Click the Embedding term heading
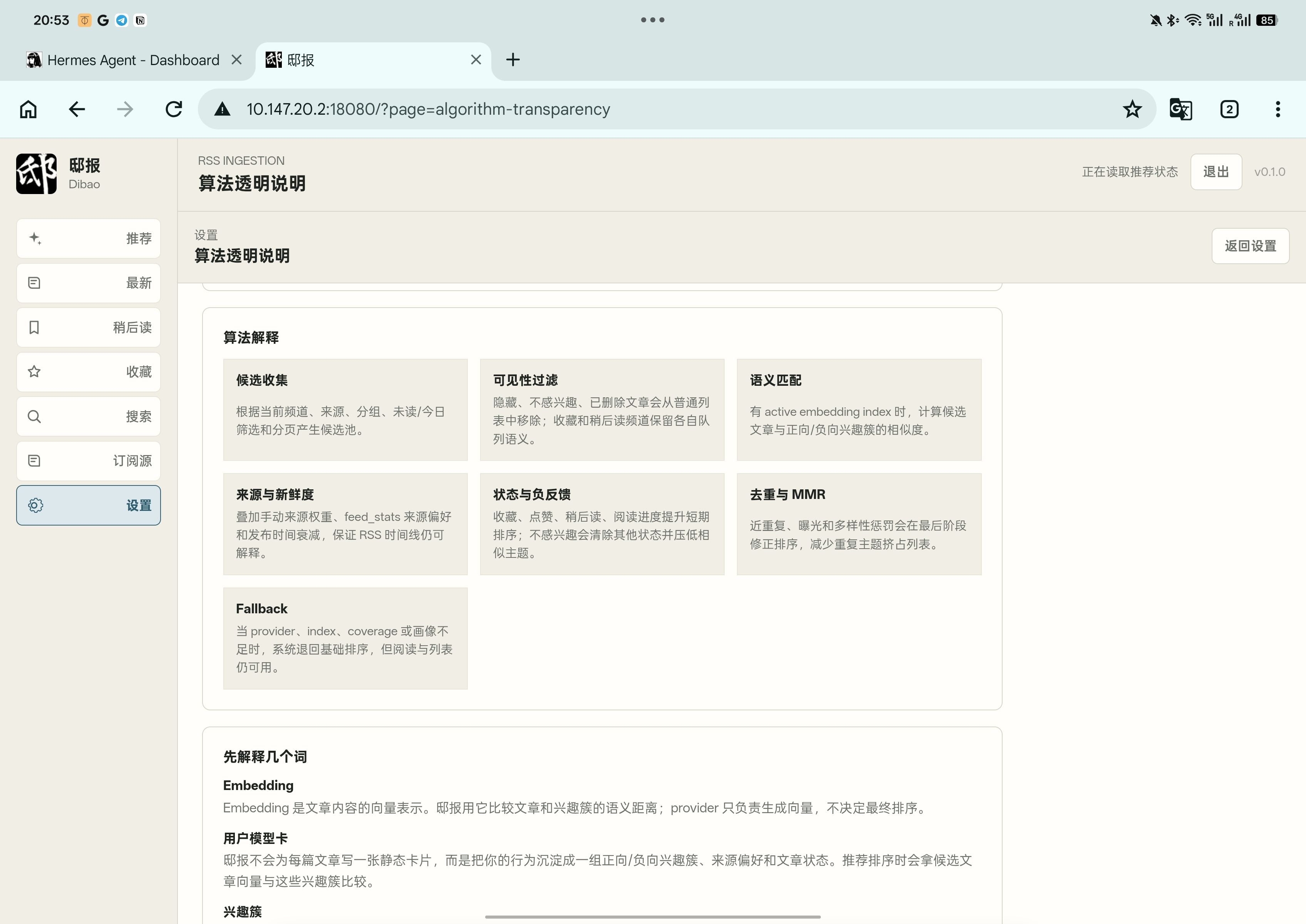The image size is (1306, 924). tap(258, 785)
